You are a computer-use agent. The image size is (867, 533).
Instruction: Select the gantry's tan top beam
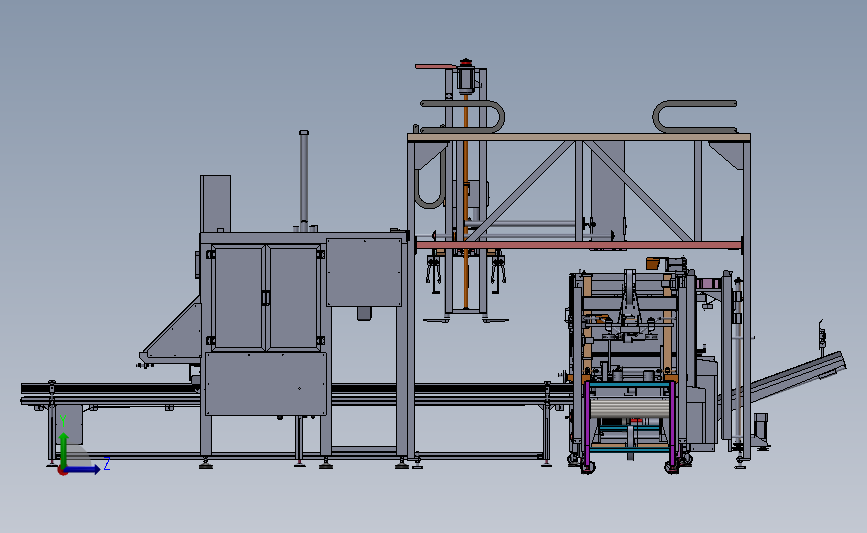tap(578, 137)
